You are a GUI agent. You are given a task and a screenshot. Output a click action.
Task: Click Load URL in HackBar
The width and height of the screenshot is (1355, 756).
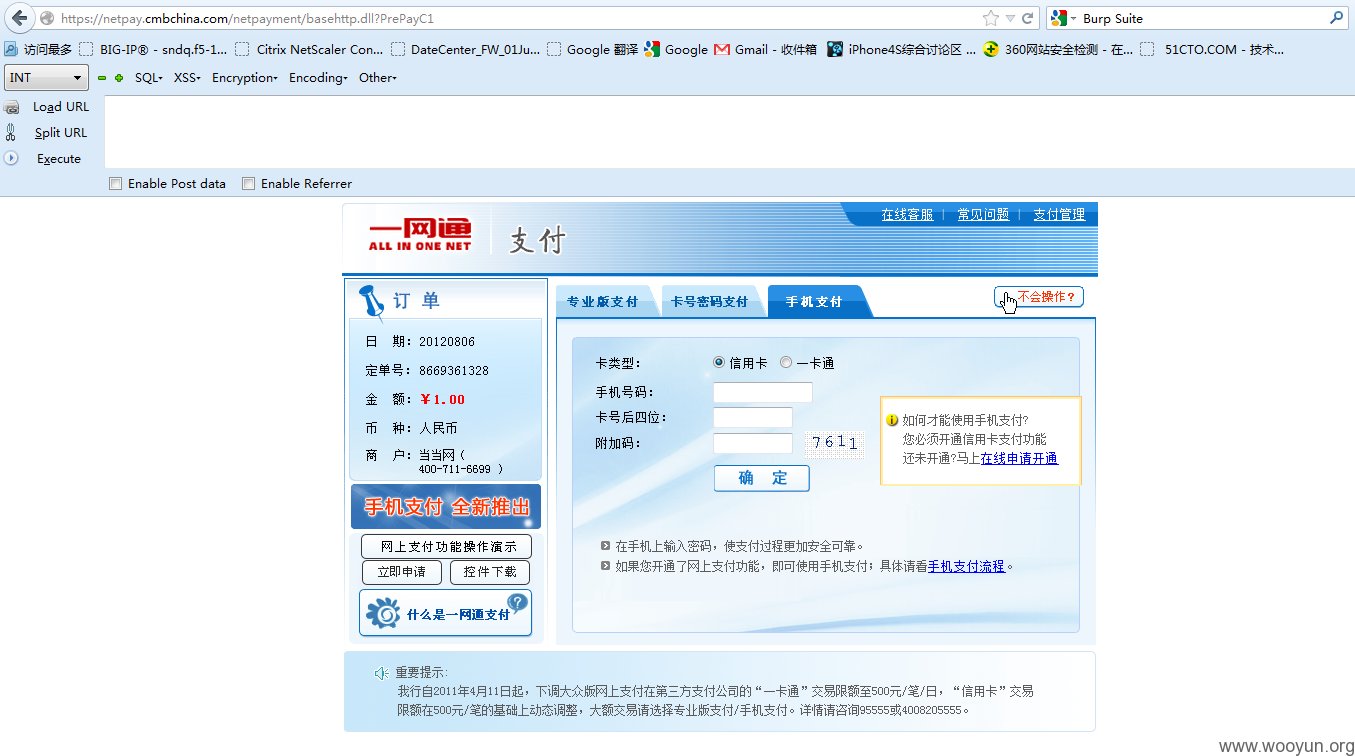(61, 107)
